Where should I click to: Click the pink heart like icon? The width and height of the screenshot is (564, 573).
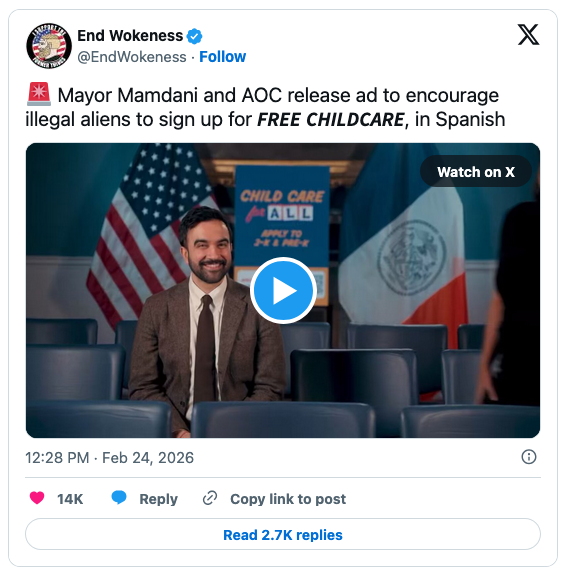(x=37, y=498)
